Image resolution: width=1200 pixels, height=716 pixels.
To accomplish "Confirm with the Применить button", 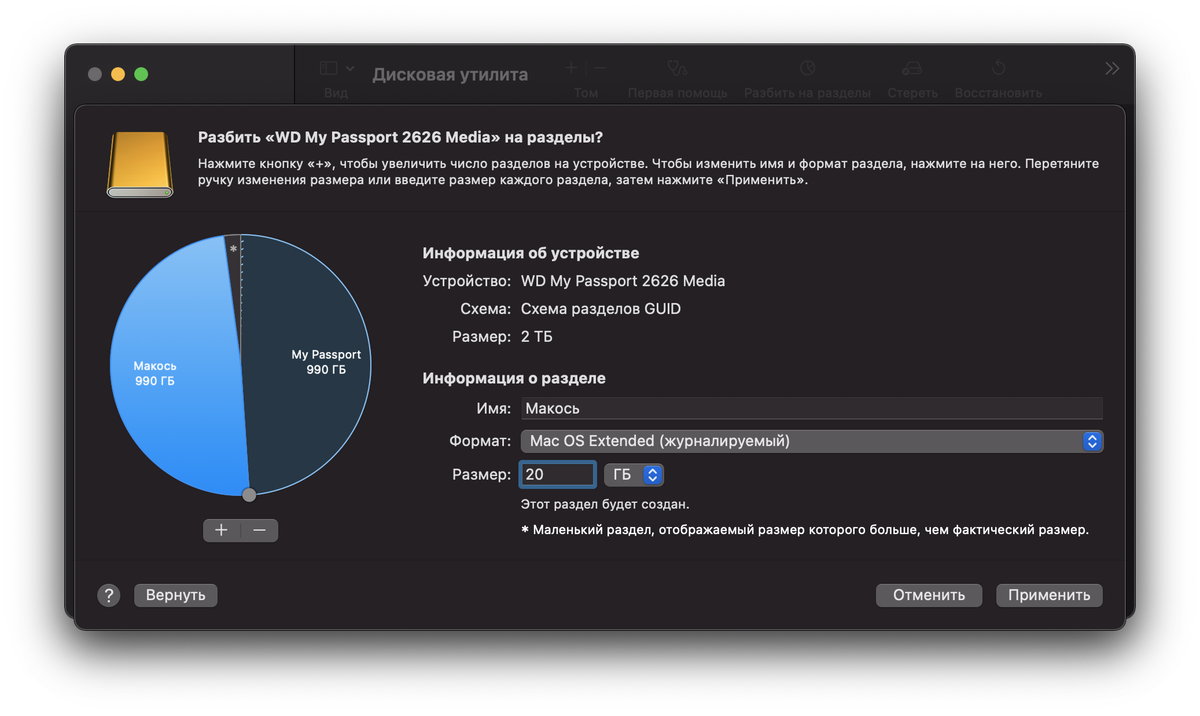I will coord(1049,595).
